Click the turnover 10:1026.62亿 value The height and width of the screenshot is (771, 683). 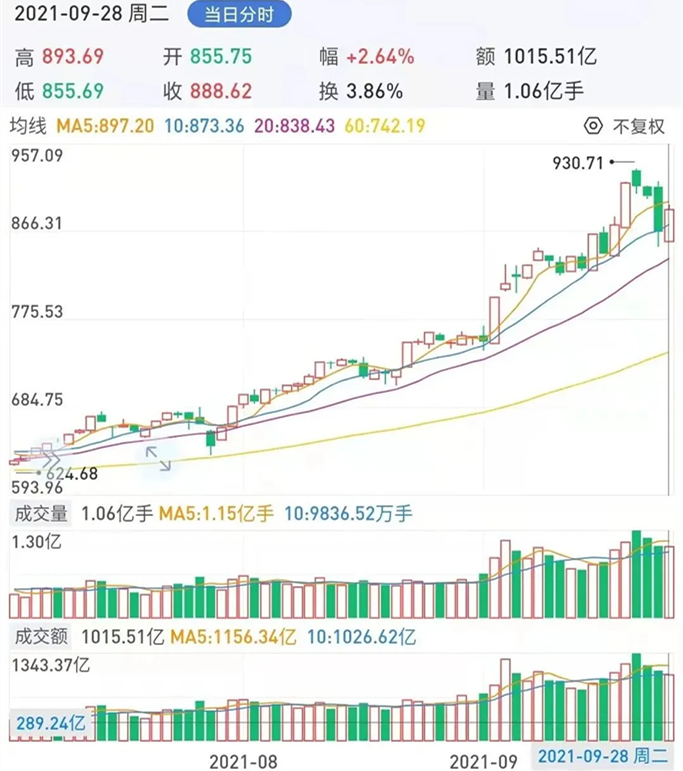pos(361,637)
